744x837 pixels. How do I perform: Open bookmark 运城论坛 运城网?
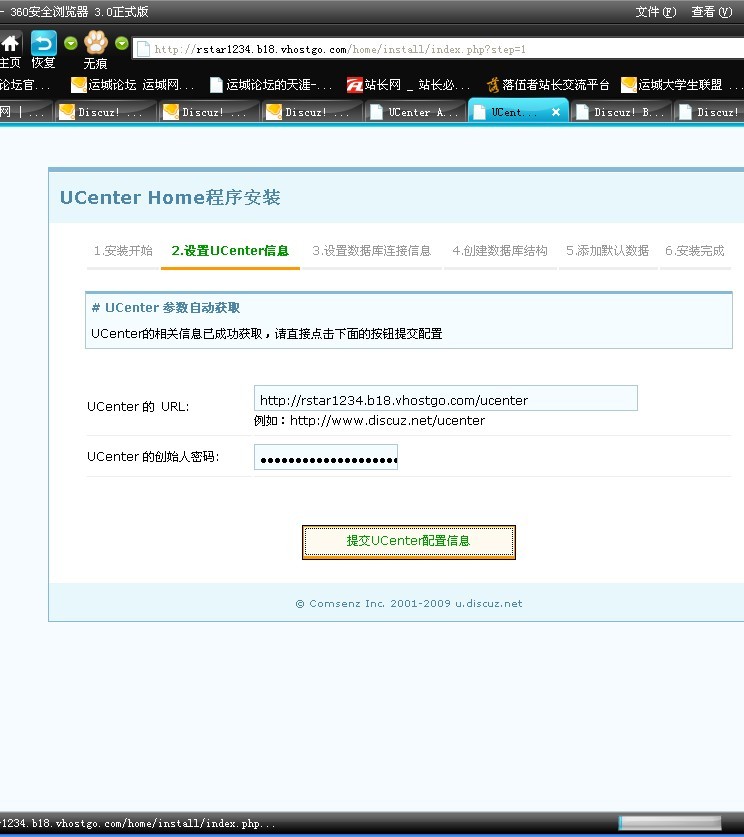[x=132, y=85]
